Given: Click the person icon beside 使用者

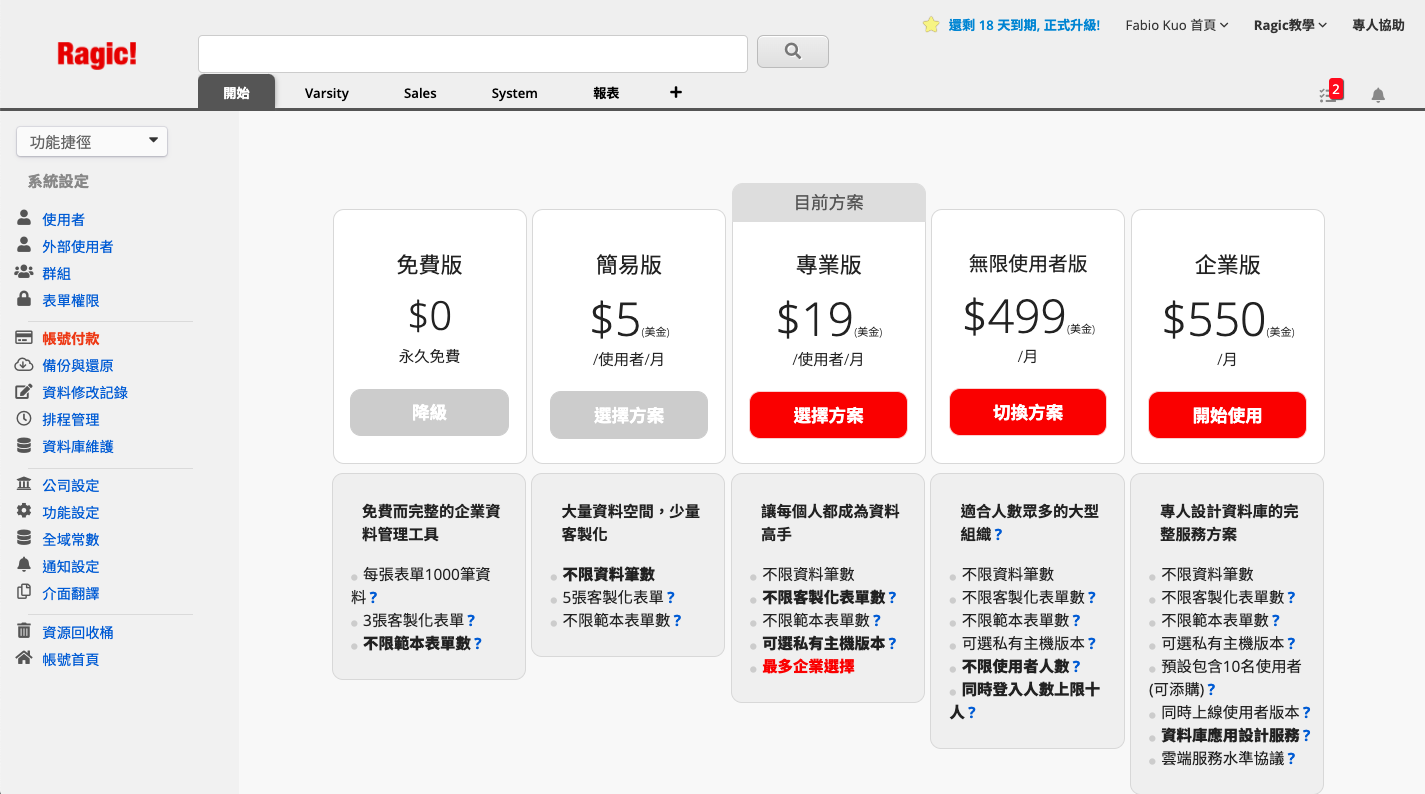Looking at the screenshot, I should tap(24, 218).
